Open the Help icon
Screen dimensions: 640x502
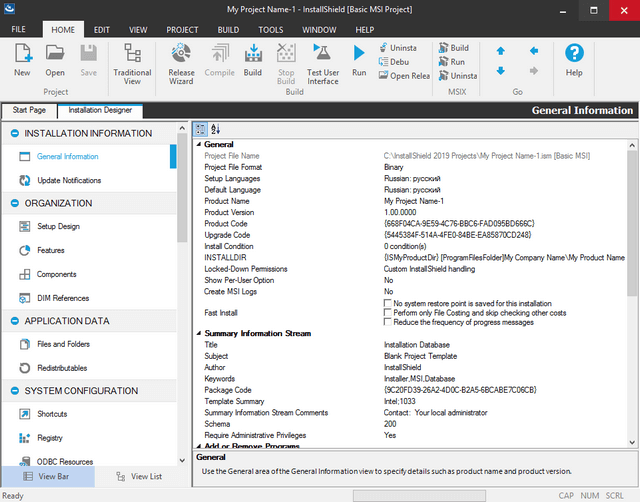tap(574, 59)
